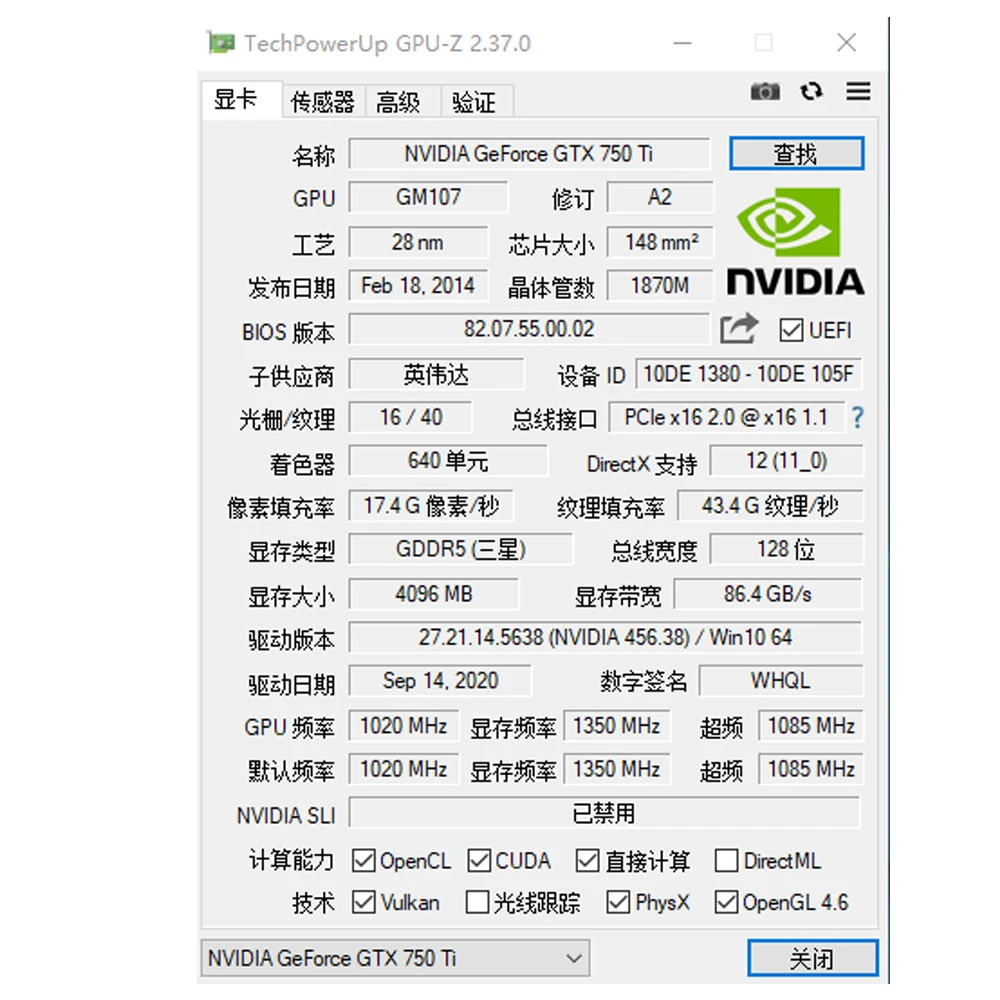Toggle the OpenGL 4.6 checkbox

click(726, 902)
